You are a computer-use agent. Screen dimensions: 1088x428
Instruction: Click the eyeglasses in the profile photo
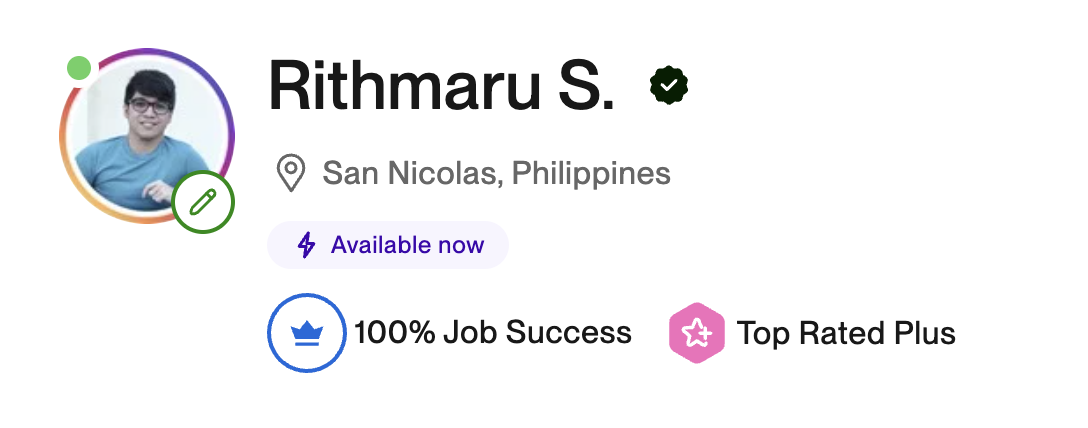click(x=149, y=104)
